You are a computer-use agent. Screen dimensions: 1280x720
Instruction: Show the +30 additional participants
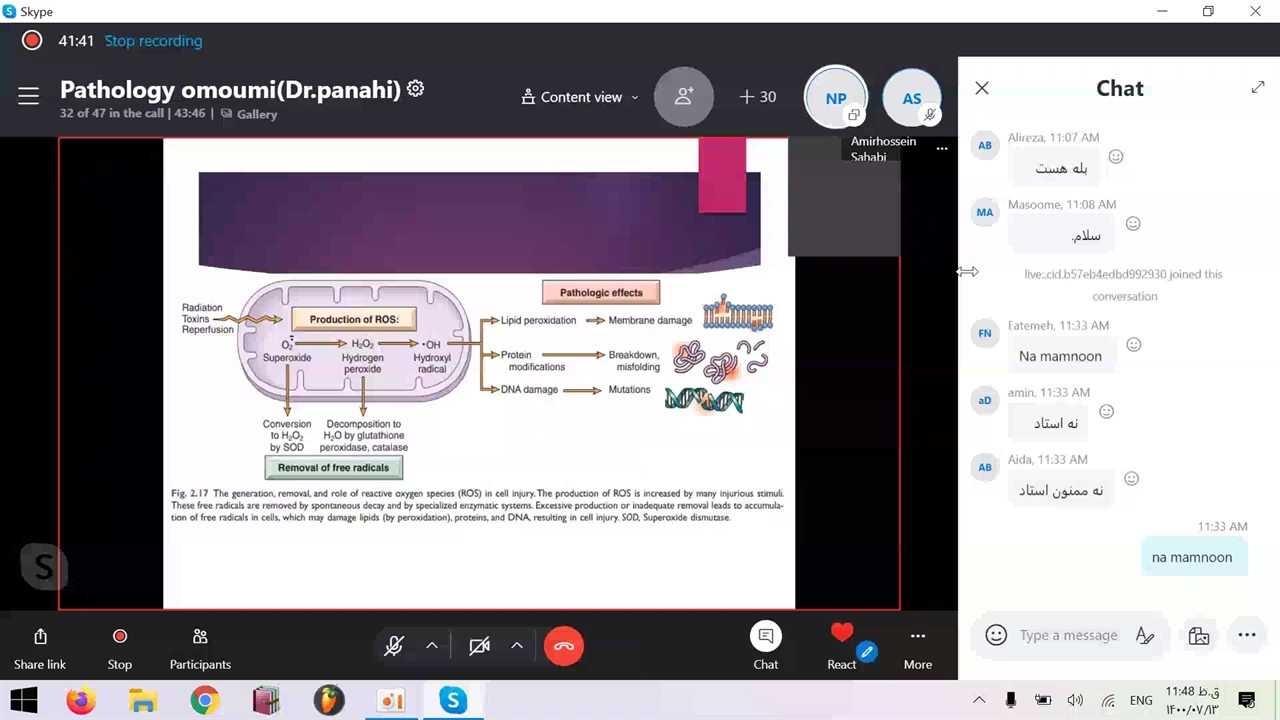point(758,97)
